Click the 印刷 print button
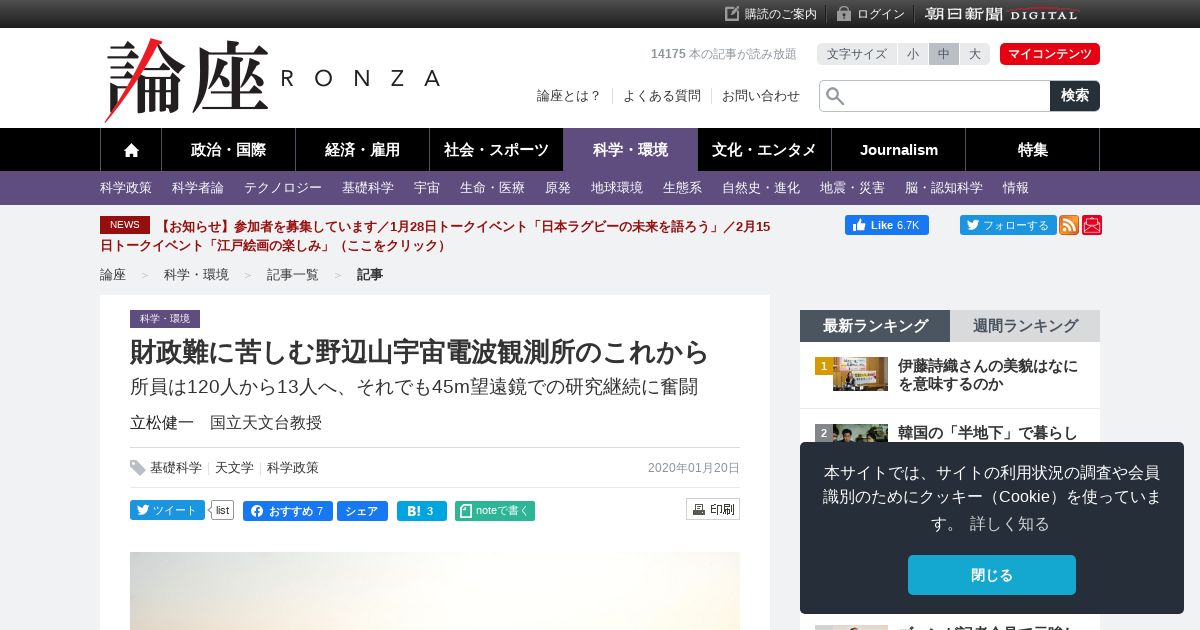Screen dimensions: 1200x630 tap(713, 509)
